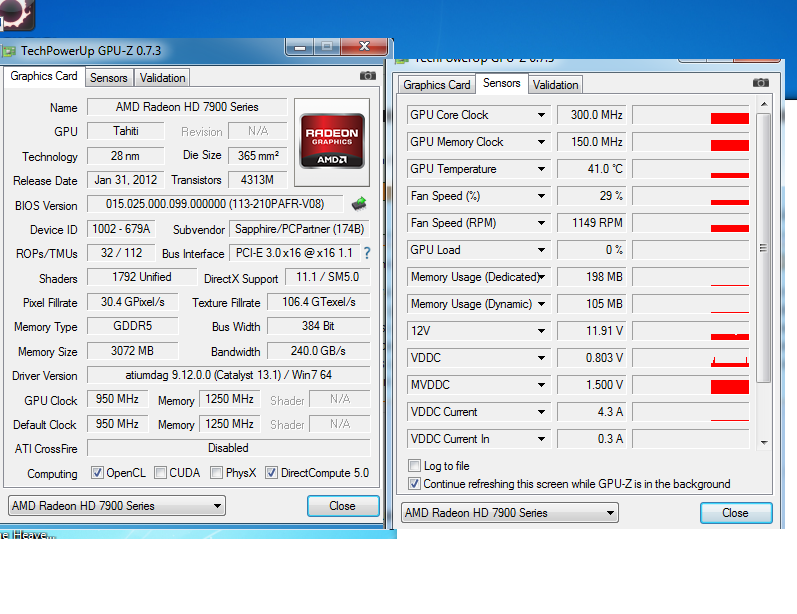The image size is (797, 614).
Task: Click the BIOS Version value field
Action: (x=215, y=204)
